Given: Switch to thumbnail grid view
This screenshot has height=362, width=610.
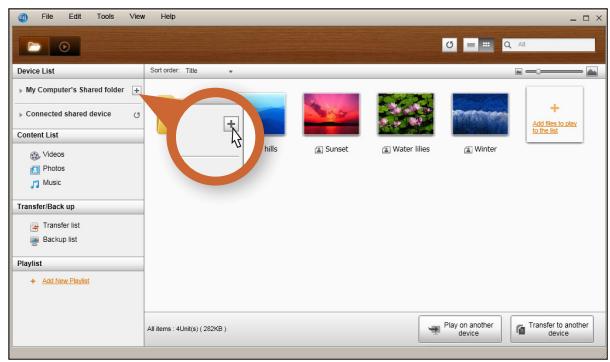Looking at the screenshot, I should [486, 45].
